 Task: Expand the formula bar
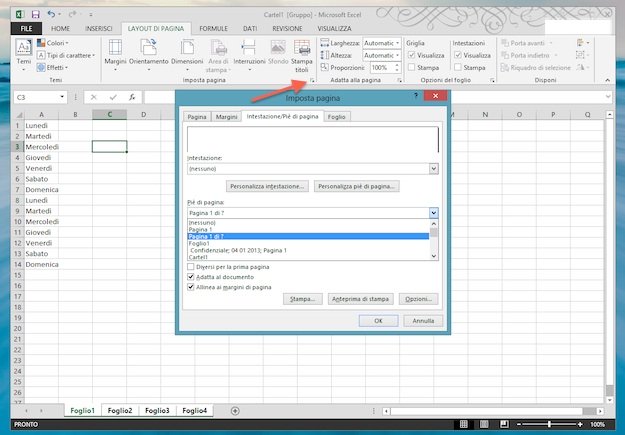[608, 96]
